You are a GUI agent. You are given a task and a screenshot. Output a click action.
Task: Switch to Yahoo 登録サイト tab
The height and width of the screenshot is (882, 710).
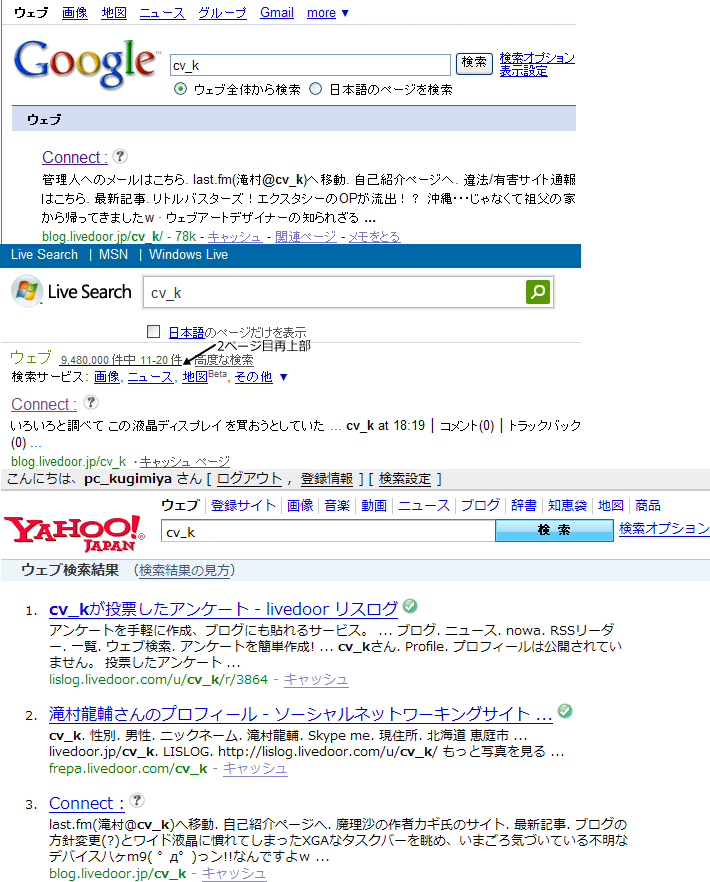[243, 505]
